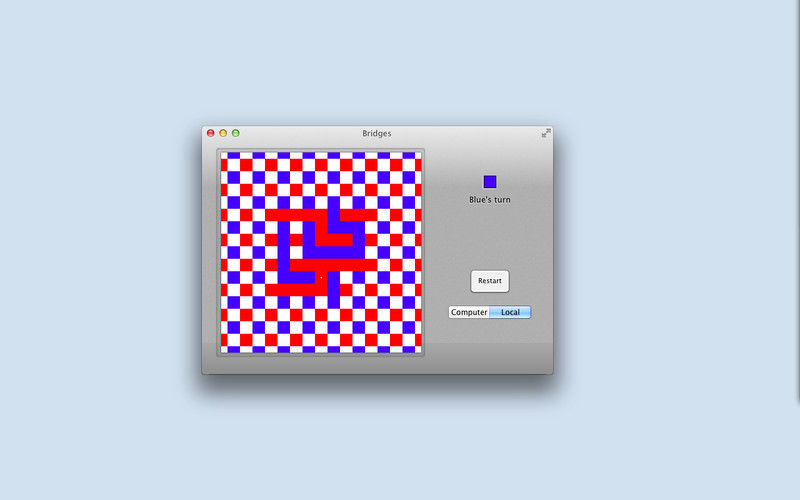This screenshot has height=500, width=800.
Task: Zoom the Bridges window with the green button
Action: [236, 133]
